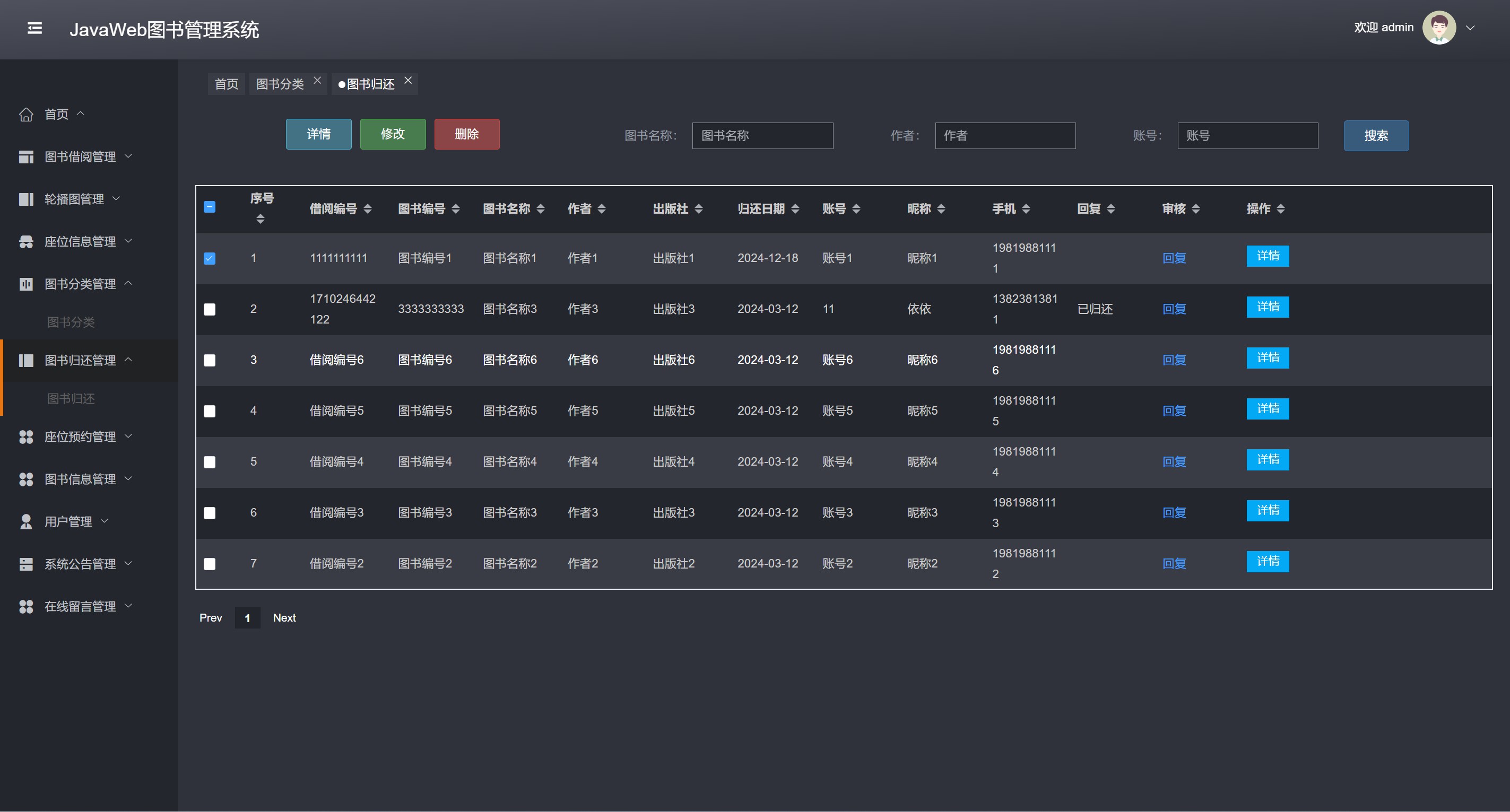Click the blue 搜索 button
Viewport: 1510px width, 812px height.
pos(1375,136)
